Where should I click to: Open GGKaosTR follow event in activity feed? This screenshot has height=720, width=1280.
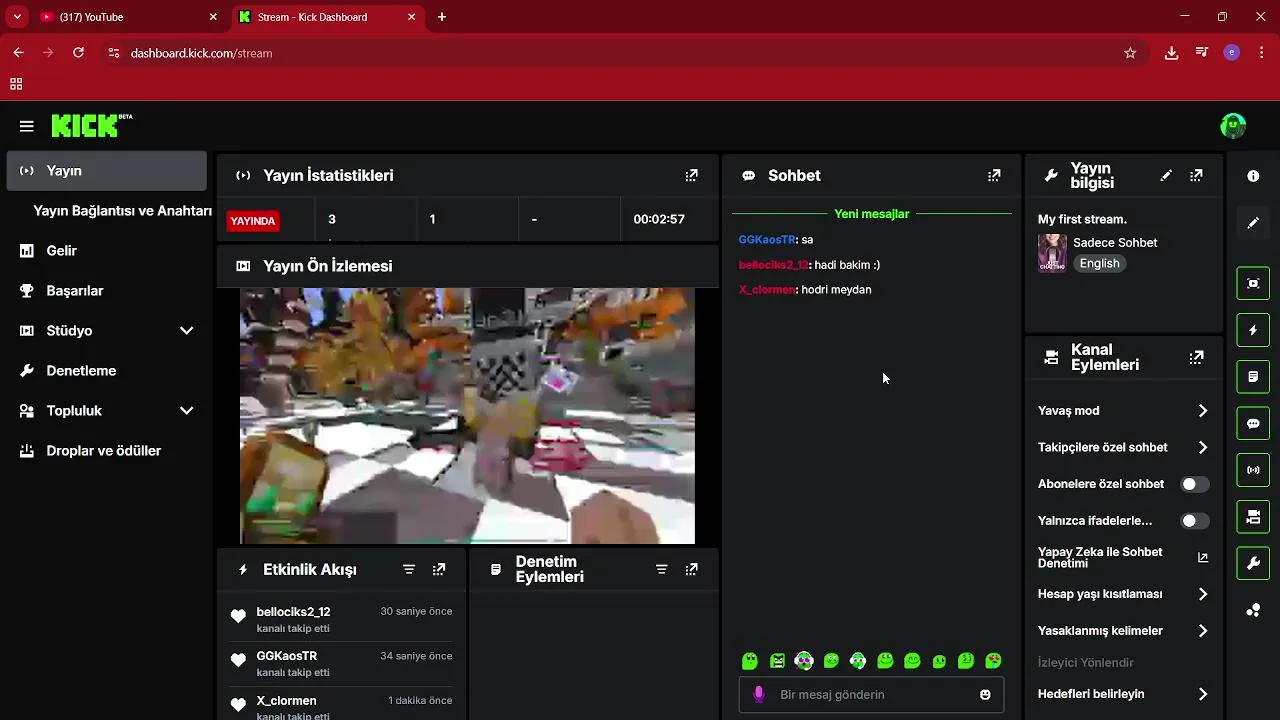[x=342, y=663]
